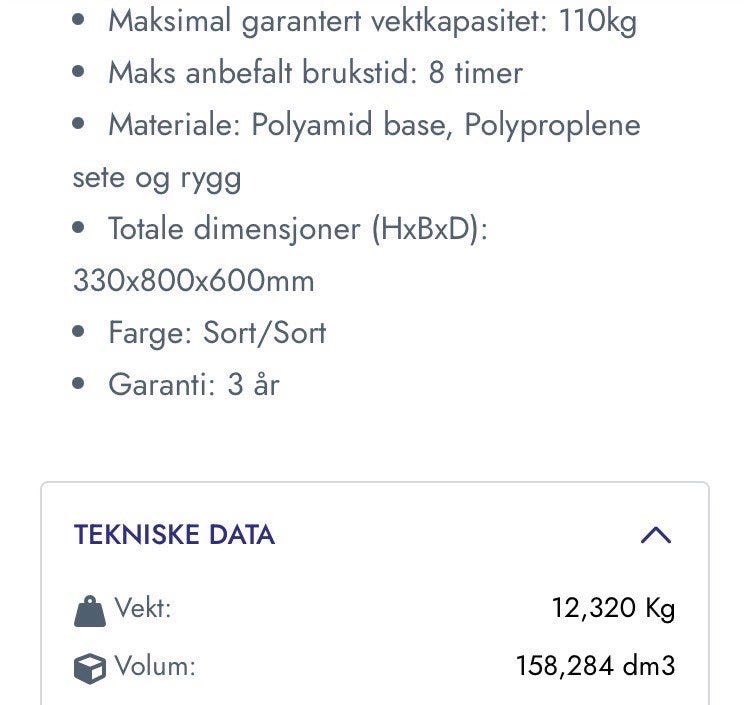The height and width of the screenshot is (705, 750).
Task: Click the bullet before Garanti
Action: (x=80, y=385)
